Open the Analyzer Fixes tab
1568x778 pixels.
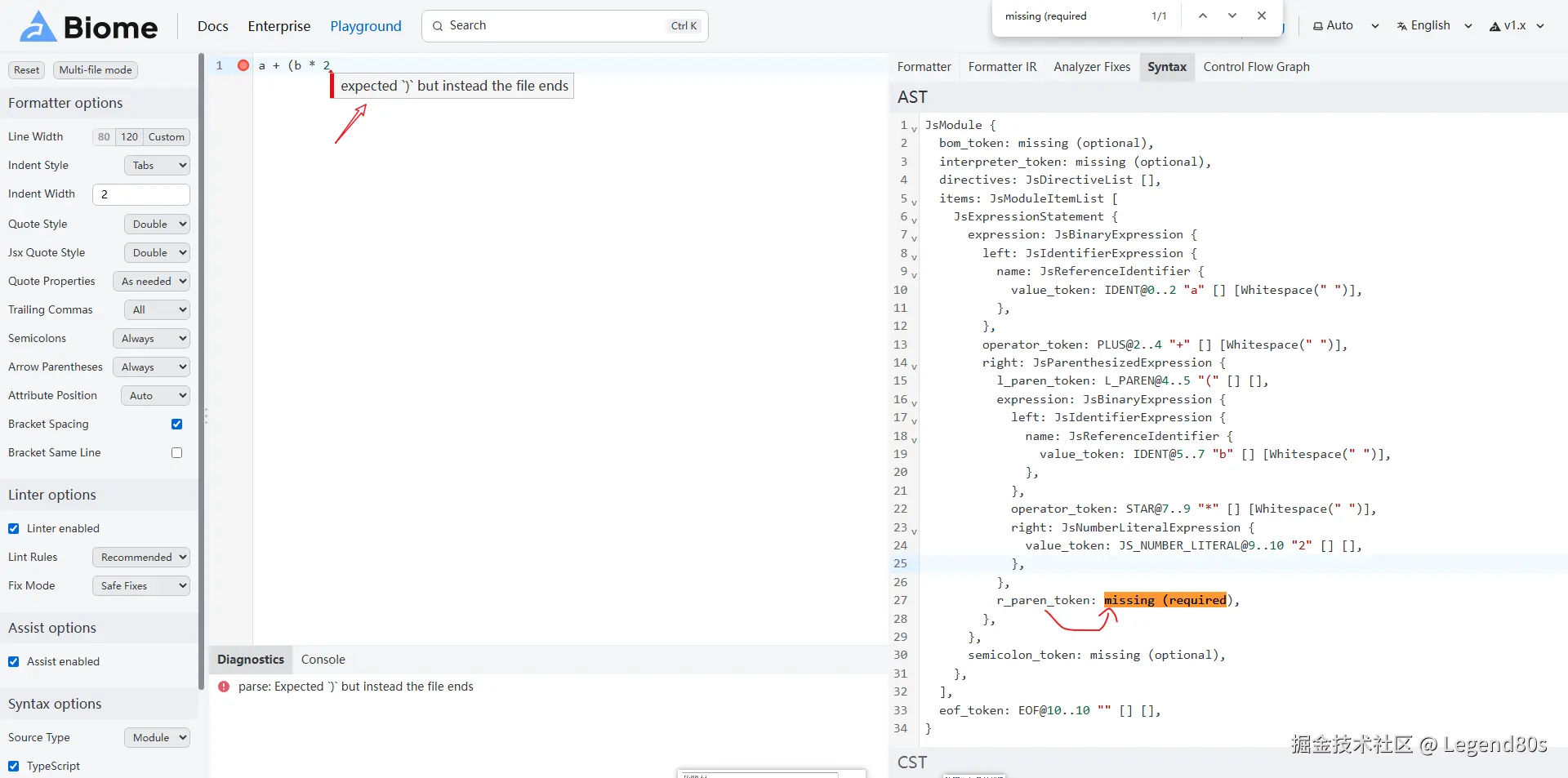(1092, 67)
